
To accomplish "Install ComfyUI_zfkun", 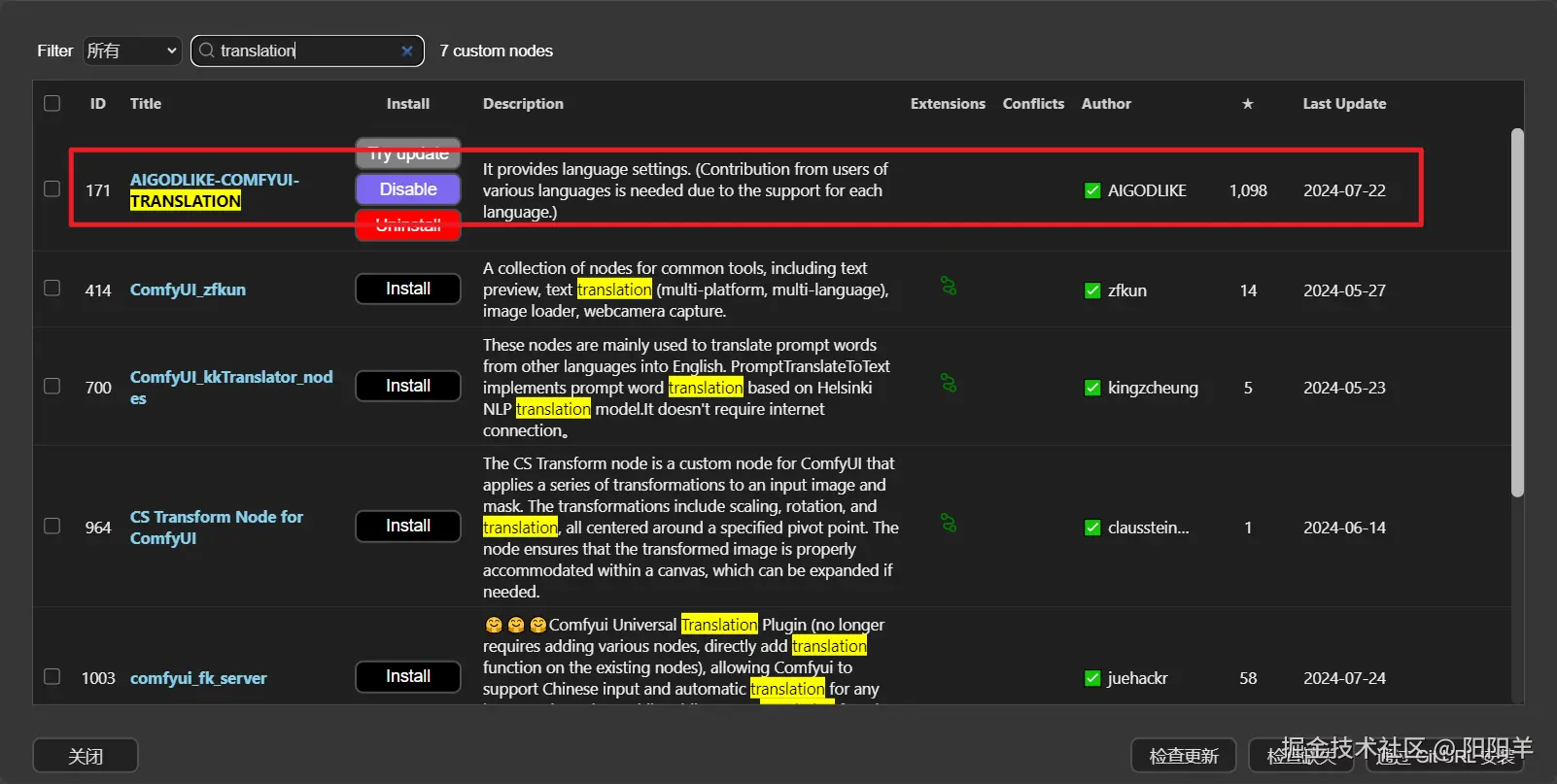I will pos(408,289).
